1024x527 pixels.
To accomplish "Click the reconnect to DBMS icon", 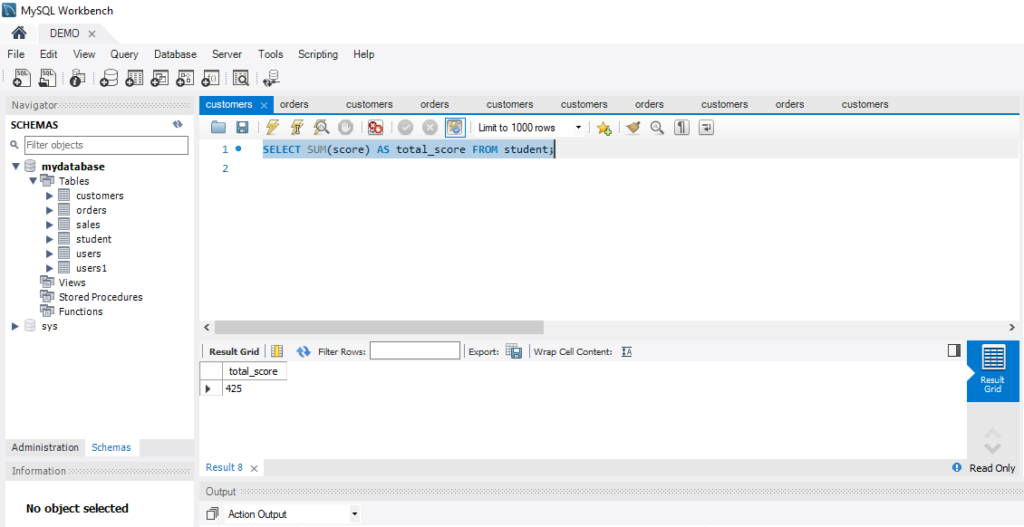I will [271, 79].
